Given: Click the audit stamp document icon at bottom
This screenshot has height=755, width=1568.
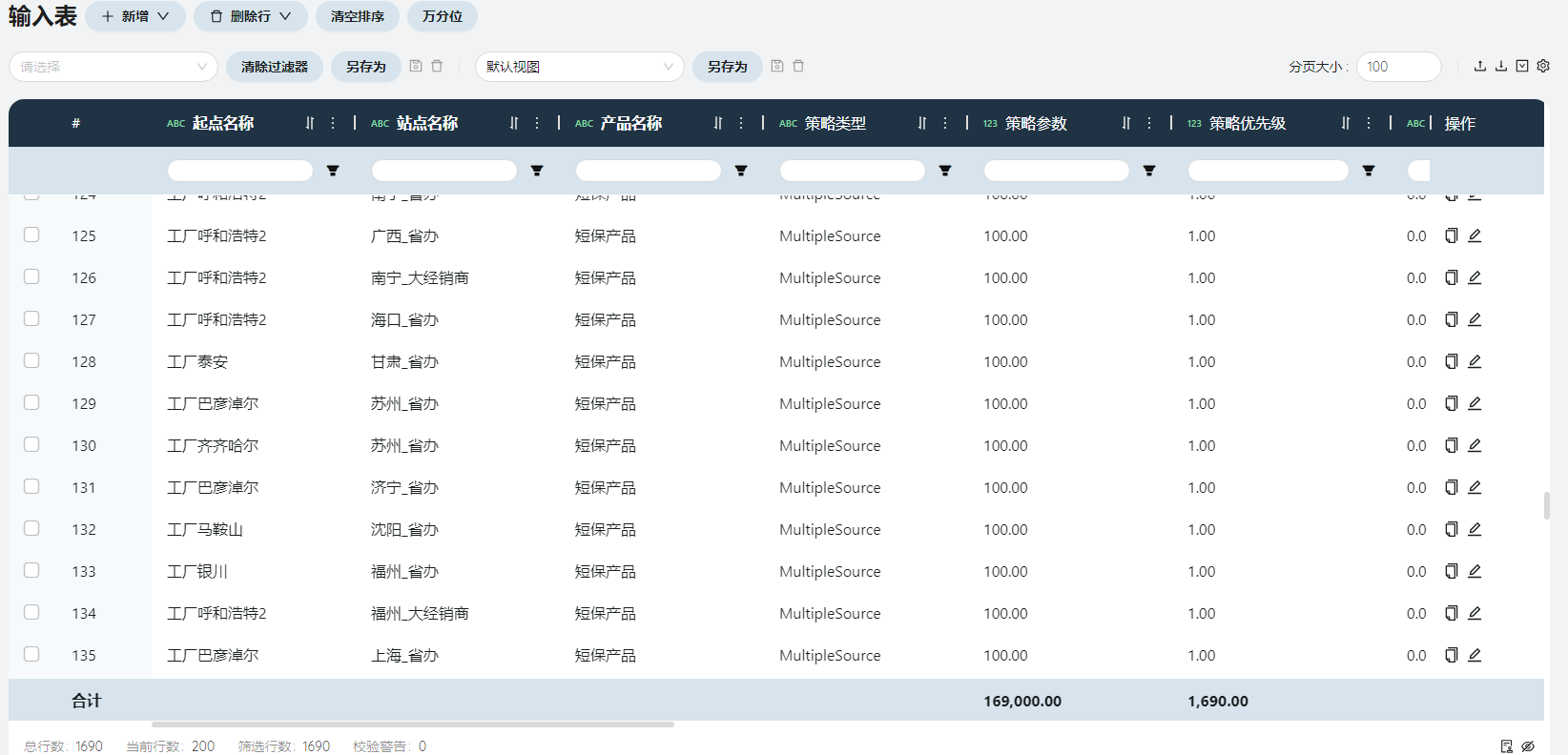Looking at the screenshot, I should click(x=1507, y=746).
